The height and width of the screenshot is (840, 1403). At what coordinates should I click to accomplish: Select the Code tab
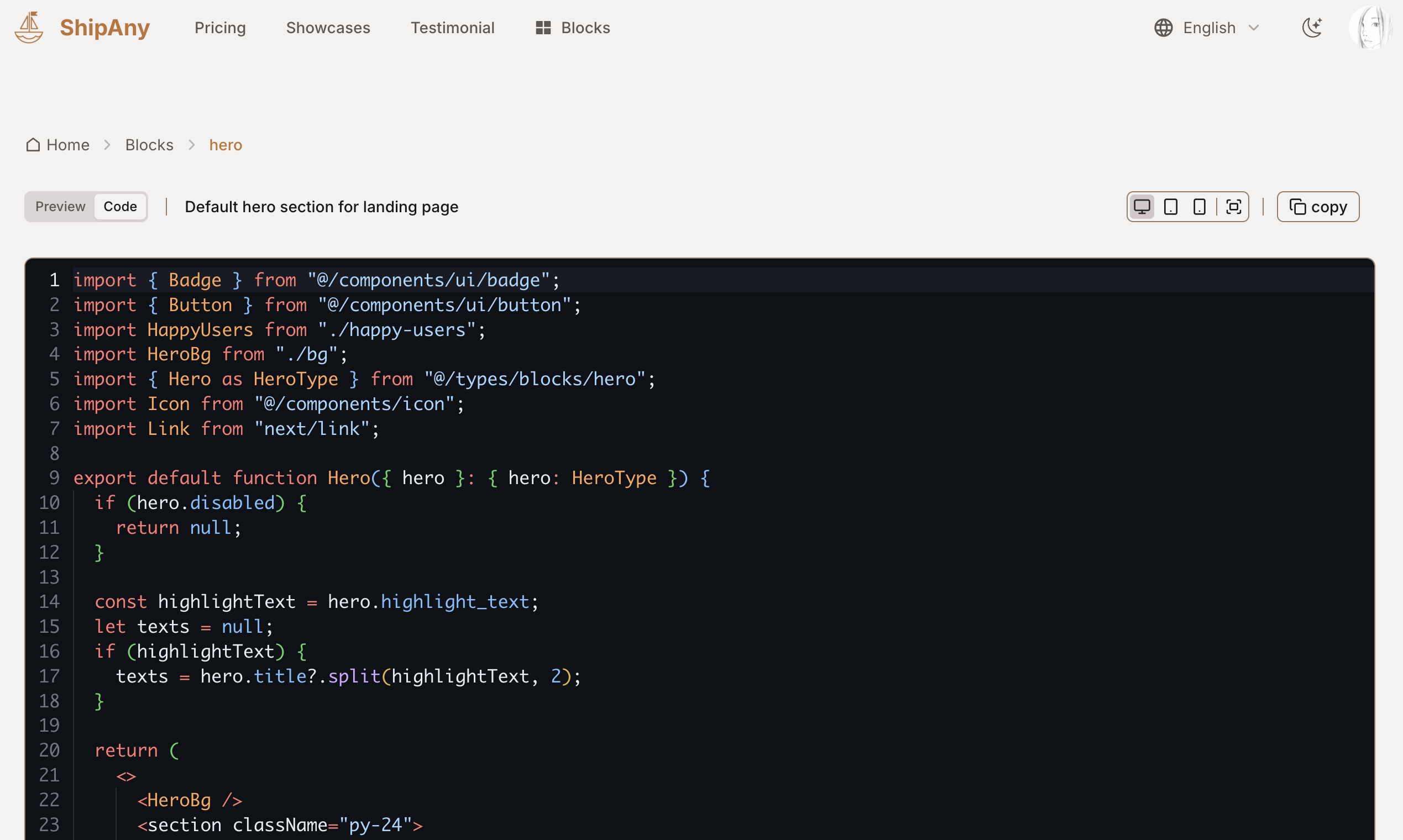120,207
